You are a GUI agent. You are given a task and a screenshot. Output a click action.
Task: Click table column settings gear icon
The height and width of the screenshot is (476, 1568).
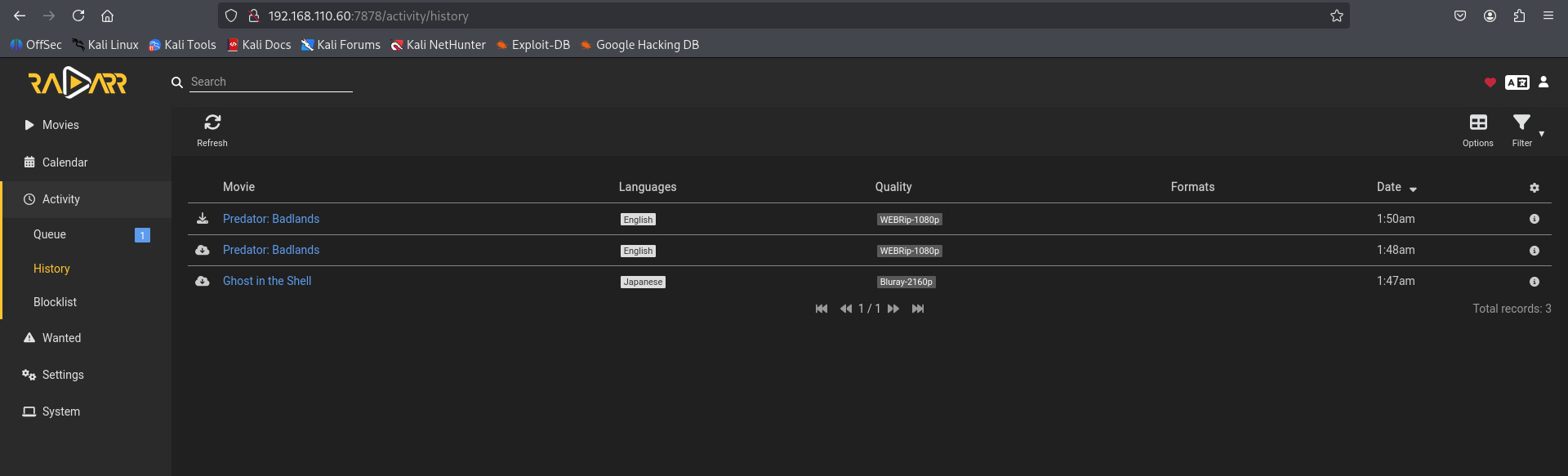click(x=1534, y=188)
